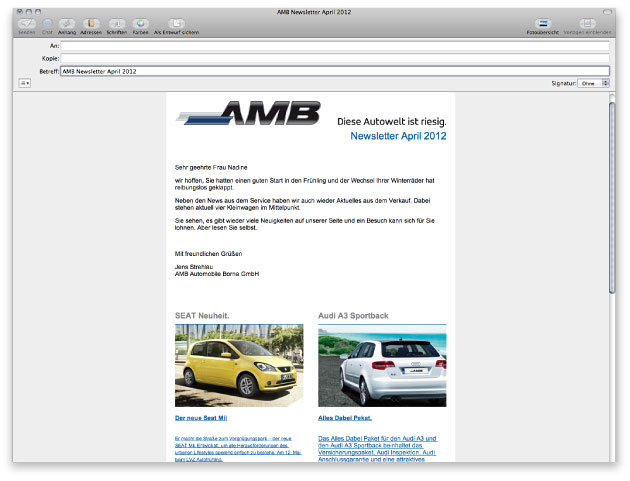The width and height of the screenshot is (630, 481).
Task: Click into the Kopie field
Action: [335, 58]
